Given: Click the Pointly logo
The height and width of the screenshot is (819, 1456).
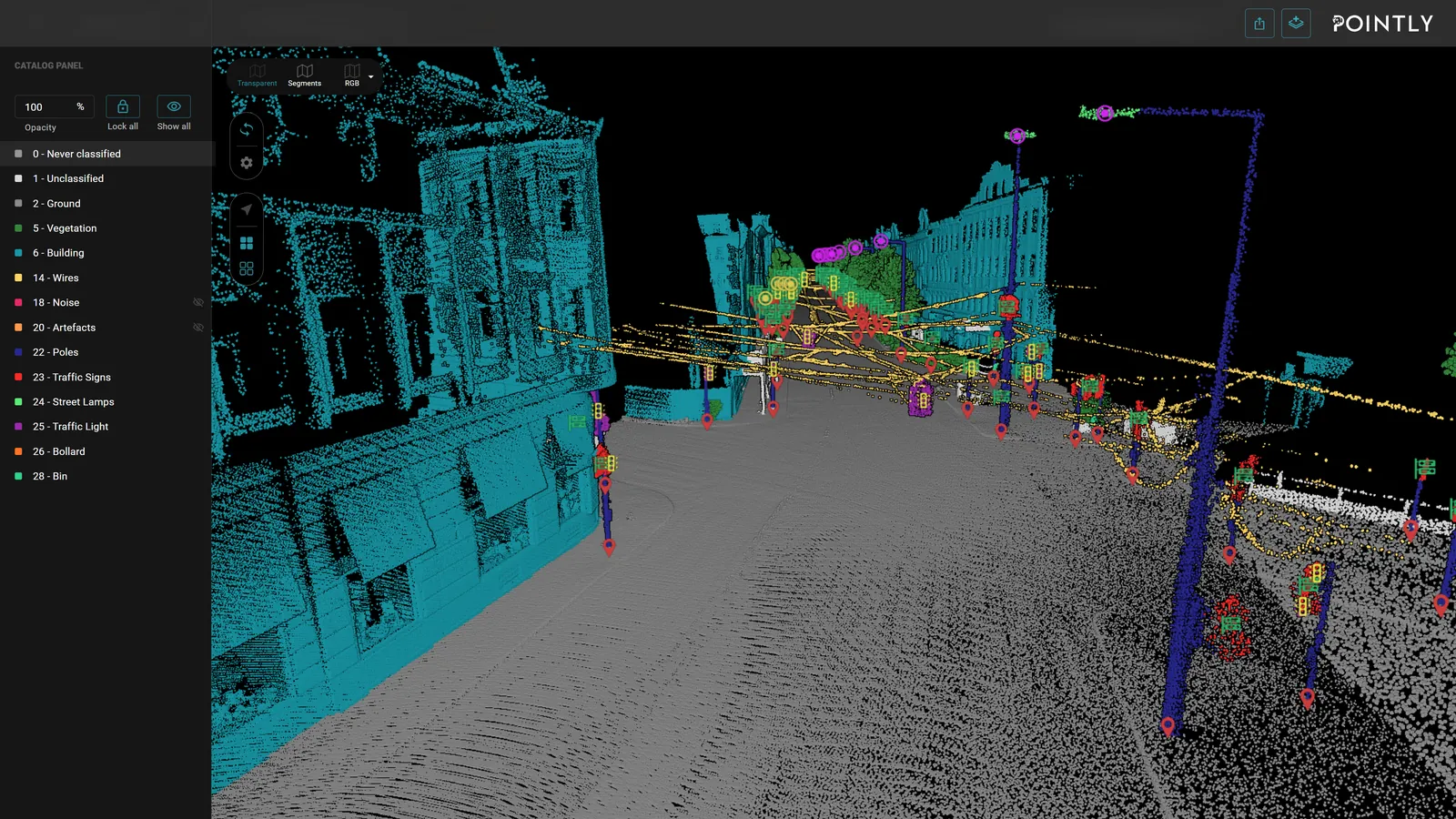Looking at the screenshot, I should (x=1382, y=24).
